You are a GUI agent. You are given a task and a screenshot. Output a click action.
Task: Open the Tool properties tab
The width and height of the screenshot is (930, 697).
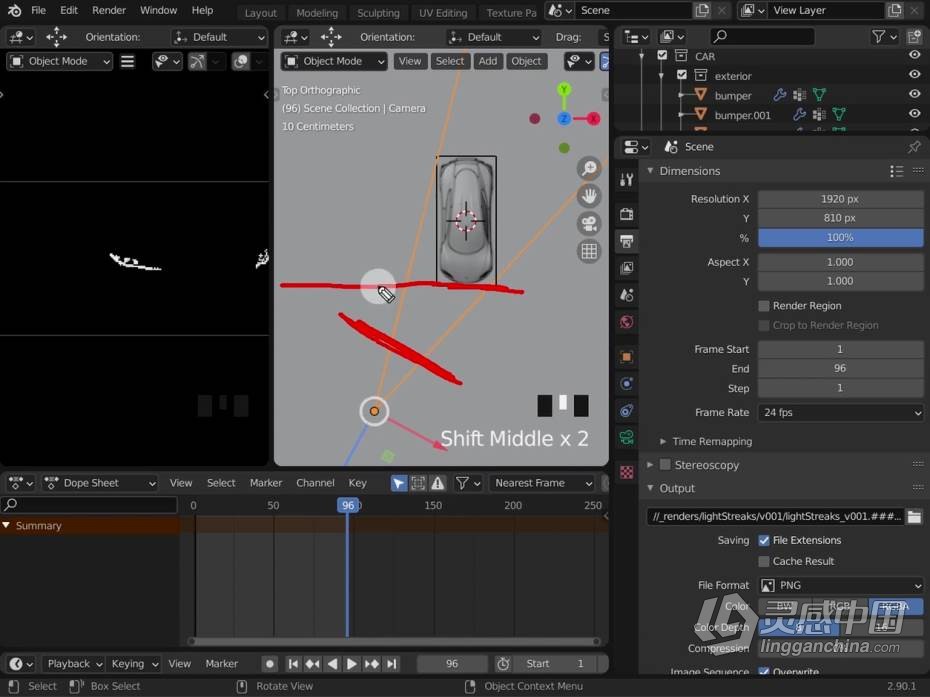point(626,180)
